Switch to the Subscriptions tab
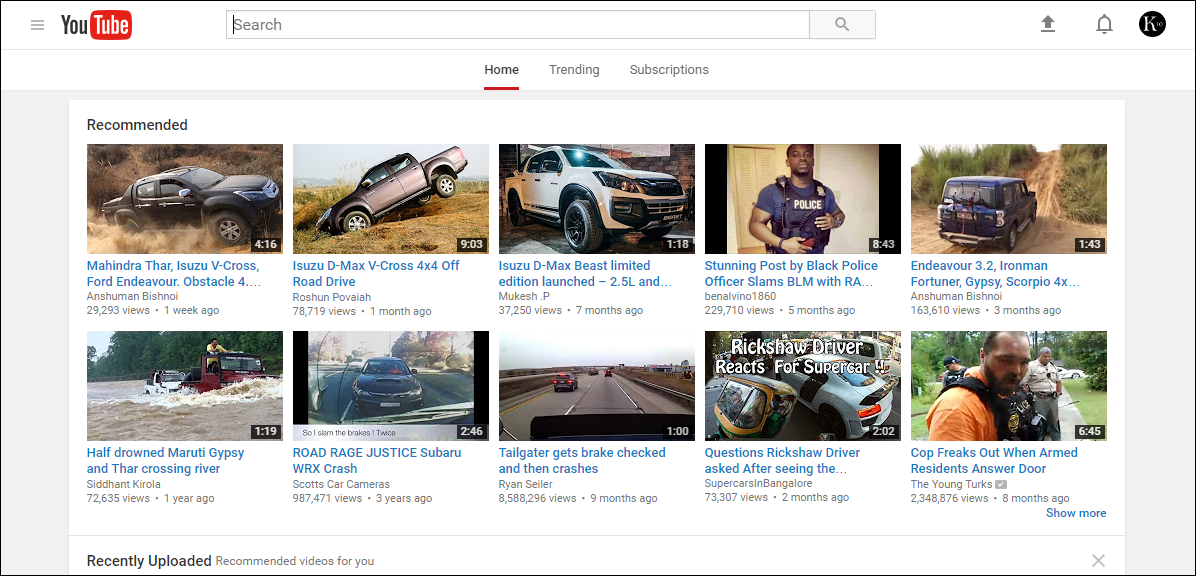 [669, 69]
